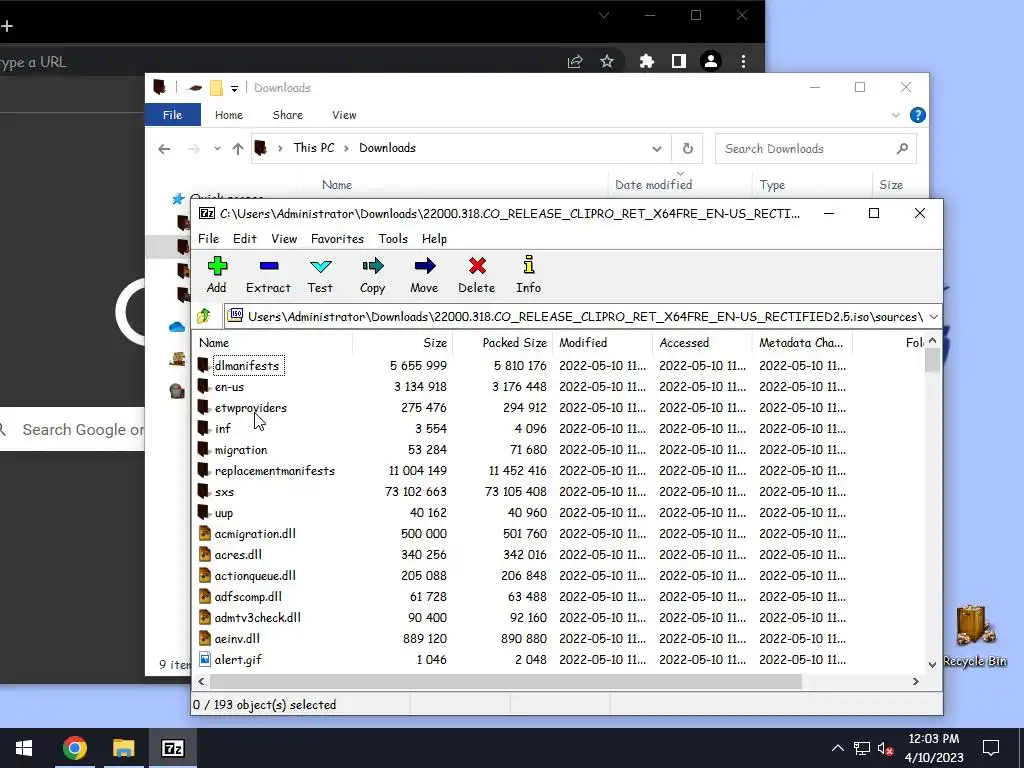Bookmark page with Chrome star icon
Screen dimensions: 1024x768
[x=607, y=61]
